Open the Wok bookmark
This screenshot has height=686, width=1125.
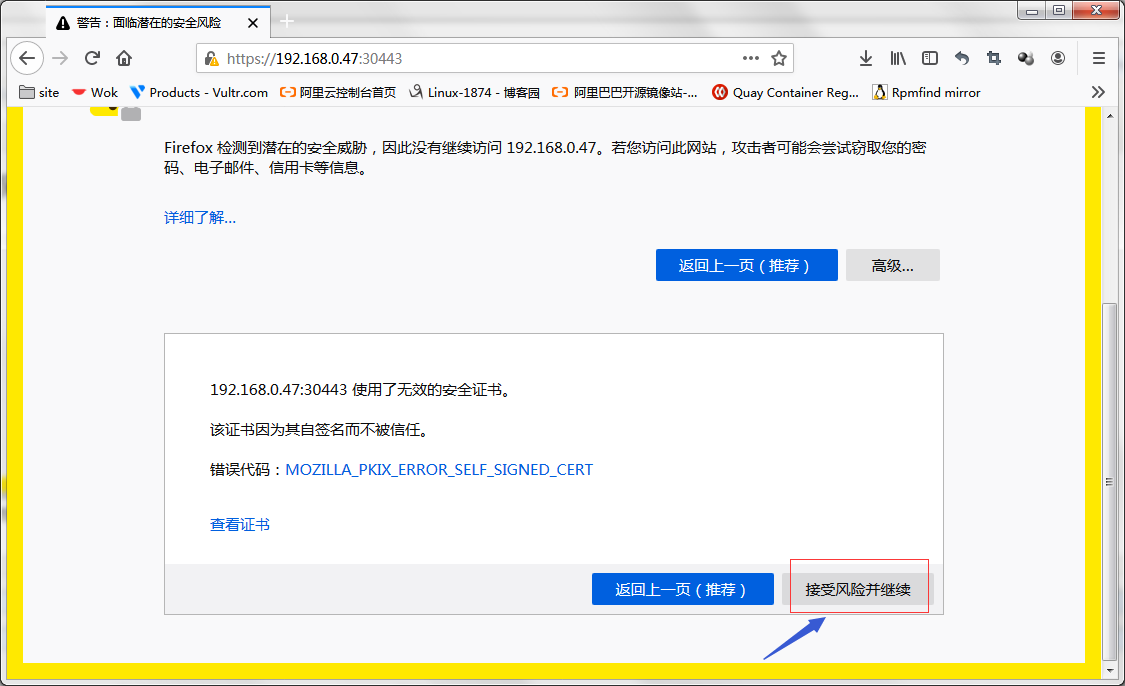[95, 93]
